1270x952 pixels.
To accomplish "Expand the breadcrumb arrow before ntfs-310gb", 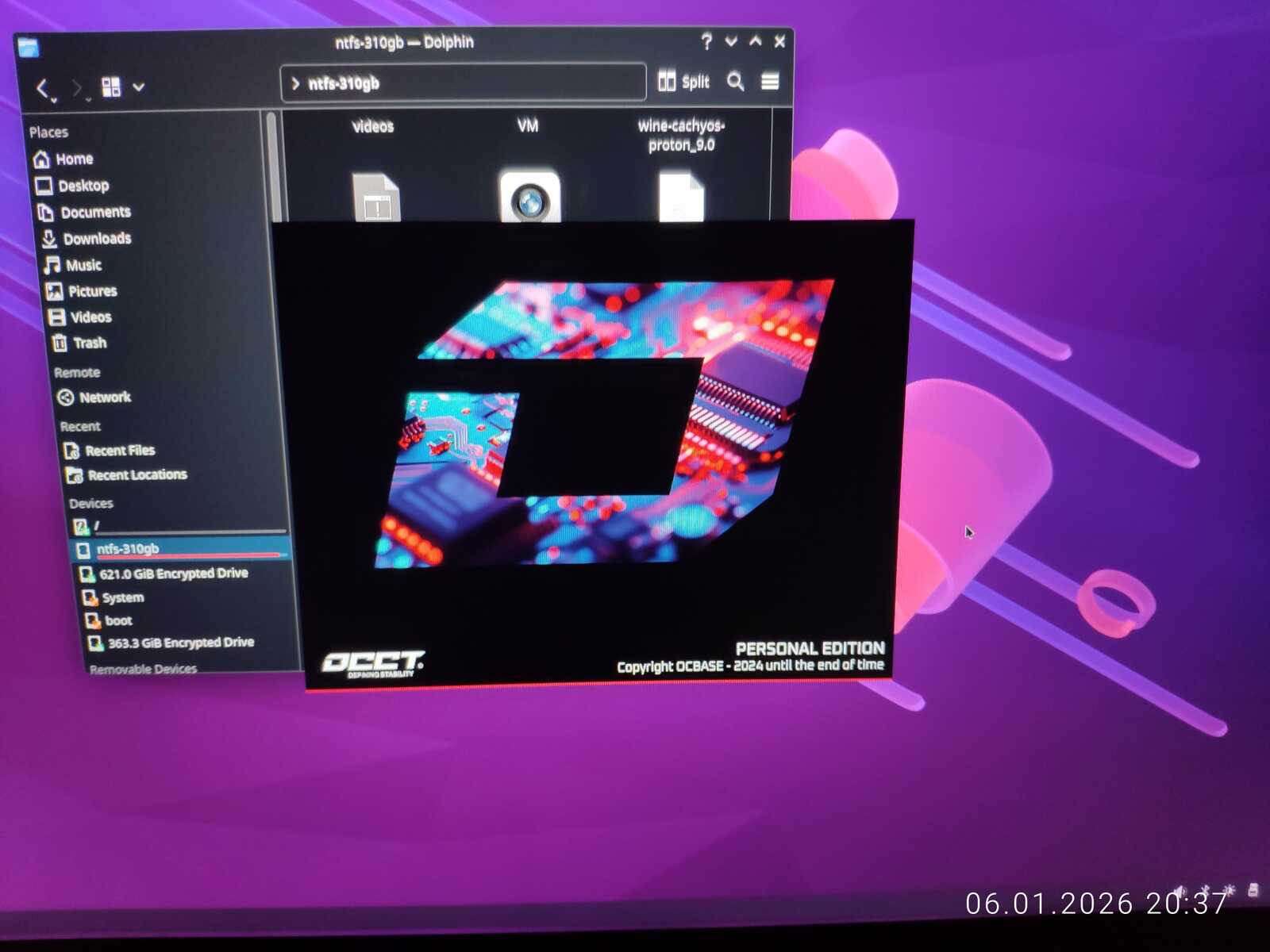I will (x=295, y=83).
